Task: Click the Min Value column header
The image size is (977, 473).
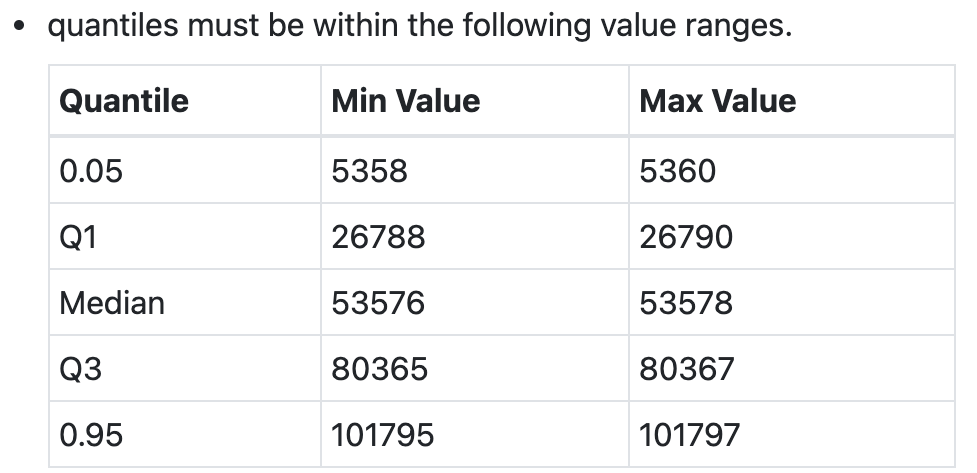Action: coord(406,101)
